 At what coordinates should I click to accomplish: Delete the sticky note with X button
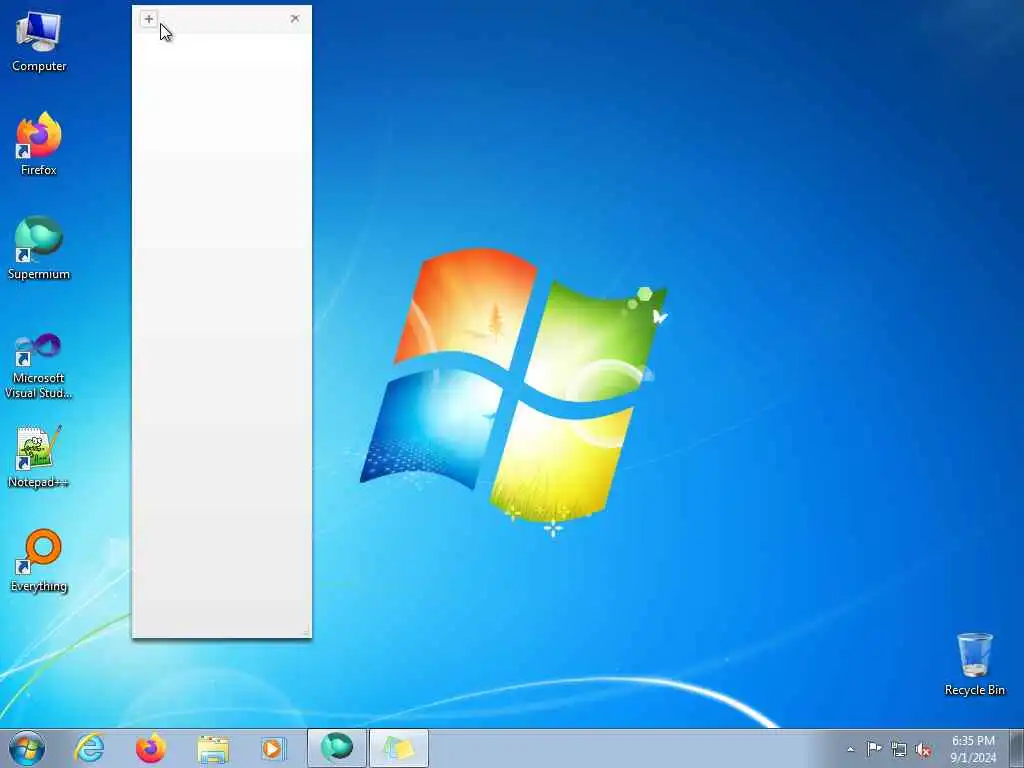click(x=295, y=18)
